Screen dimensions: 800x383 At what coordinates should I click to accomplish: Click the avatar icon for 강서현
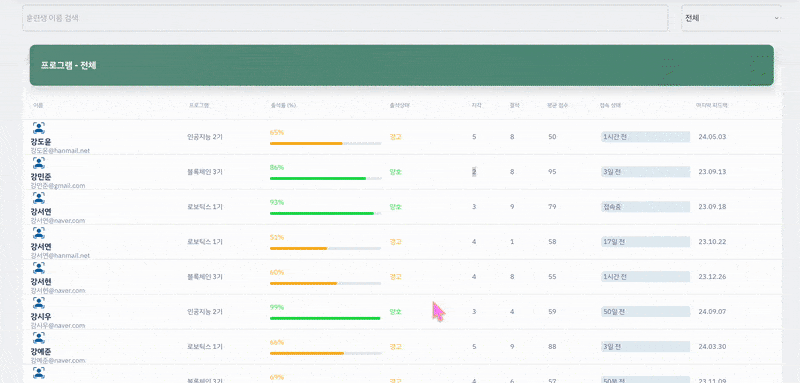click(x=38, y=268)
